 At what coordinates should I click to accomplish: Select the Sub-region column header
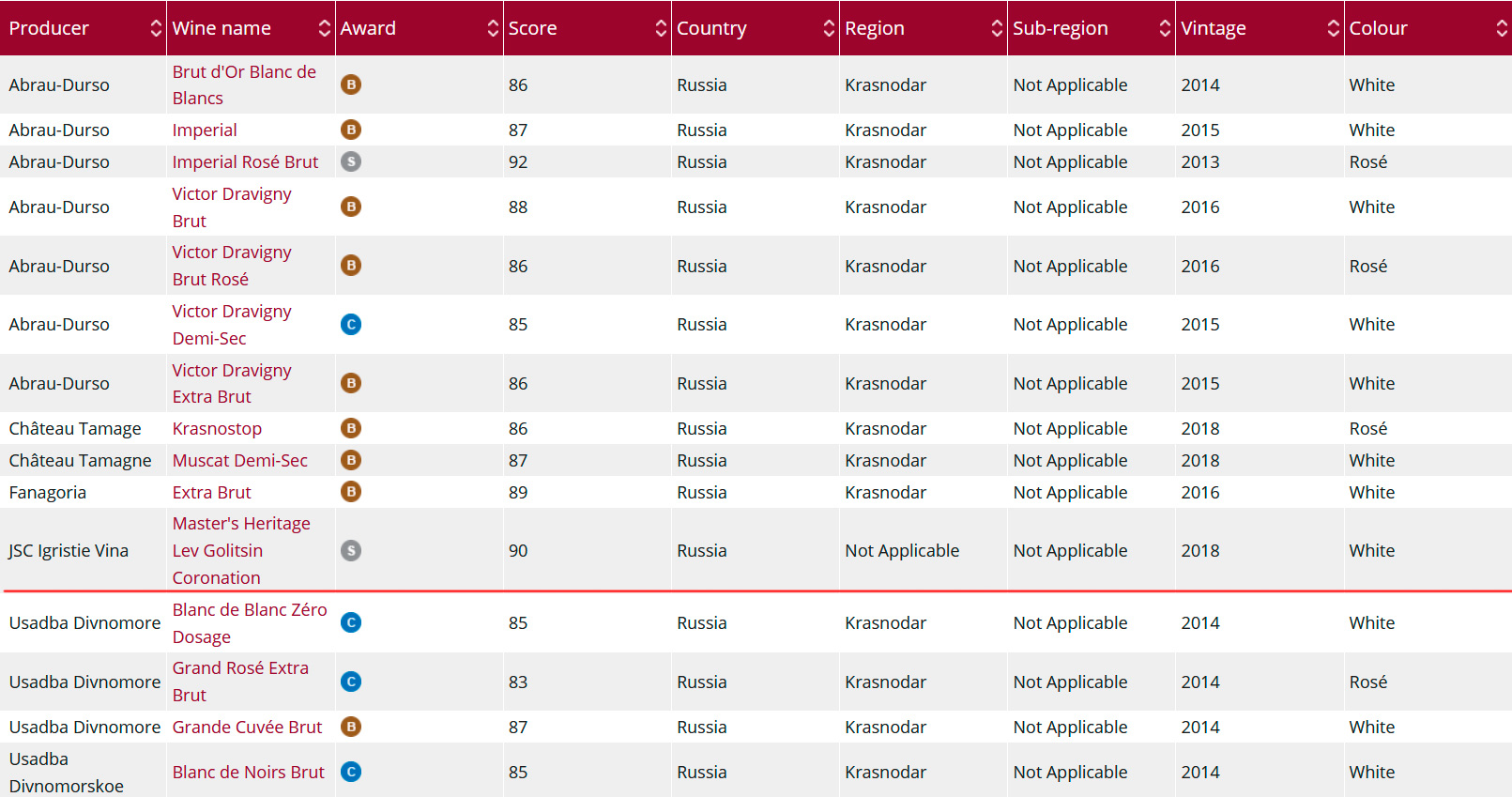coord(1060,28)
